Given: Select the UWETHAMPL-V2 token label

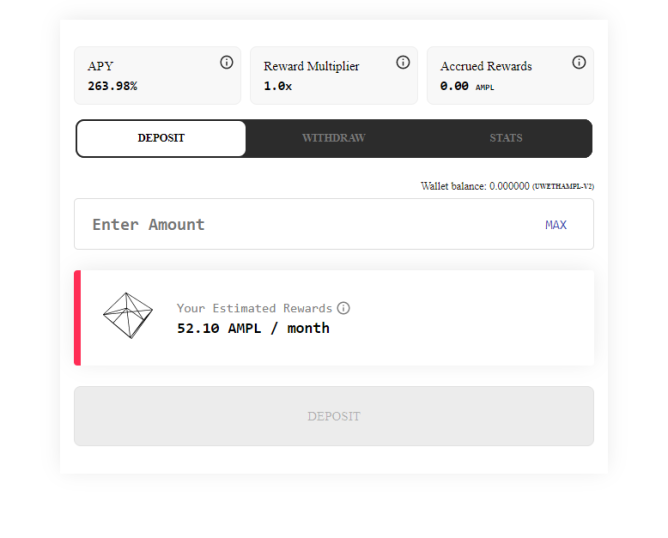Looking at the screenshot, I should 564,186.
